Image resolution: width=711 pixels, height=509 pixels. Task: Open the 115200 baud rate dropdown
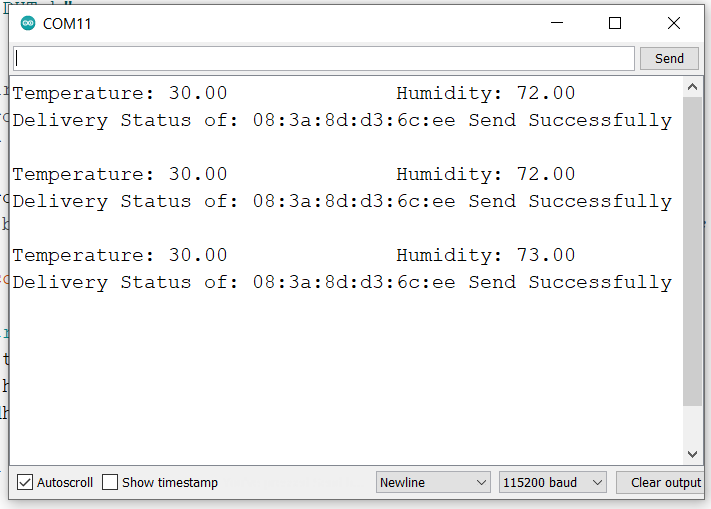(553, 482)
